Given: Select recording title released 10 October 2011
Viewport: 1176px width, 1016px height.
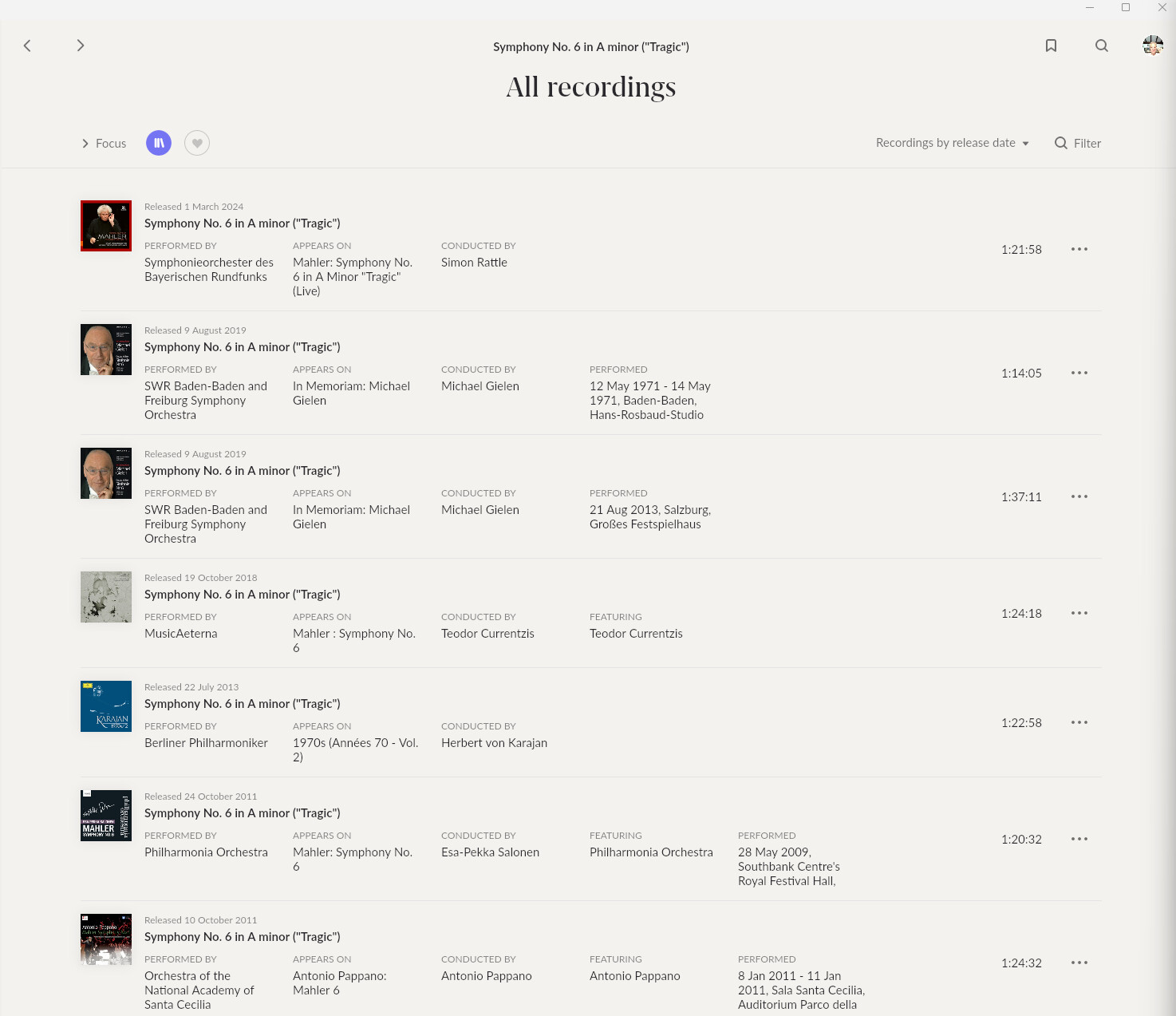Looking at the screenshot, I should pyautogui.click(x=243, y=937).
